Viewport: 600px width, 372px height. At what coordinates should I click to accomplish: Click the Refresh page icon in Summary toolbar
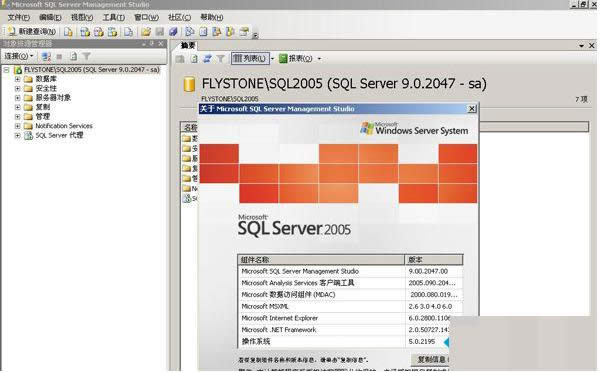194,59
